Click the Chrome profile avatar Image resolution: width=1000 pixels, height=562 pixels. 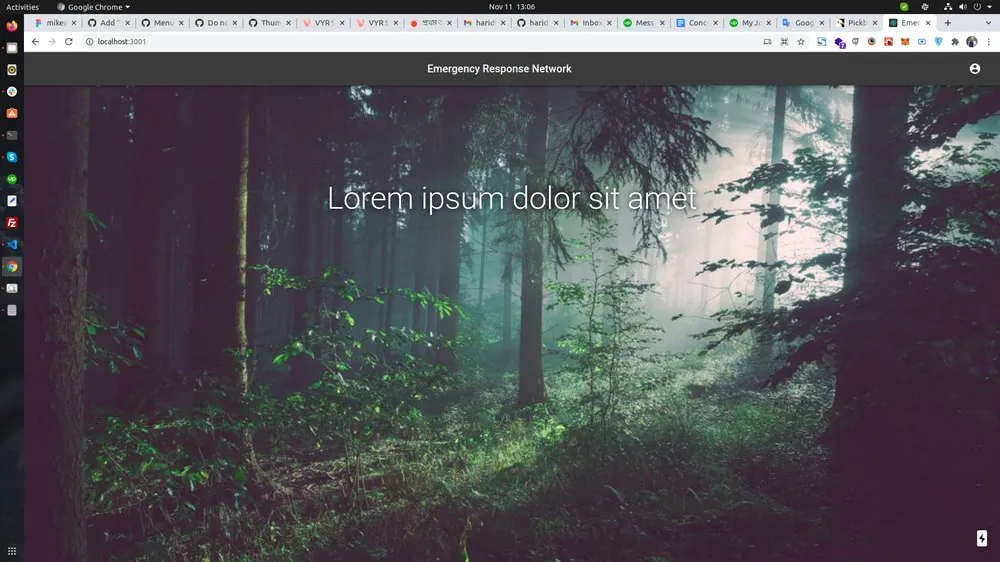971,42
